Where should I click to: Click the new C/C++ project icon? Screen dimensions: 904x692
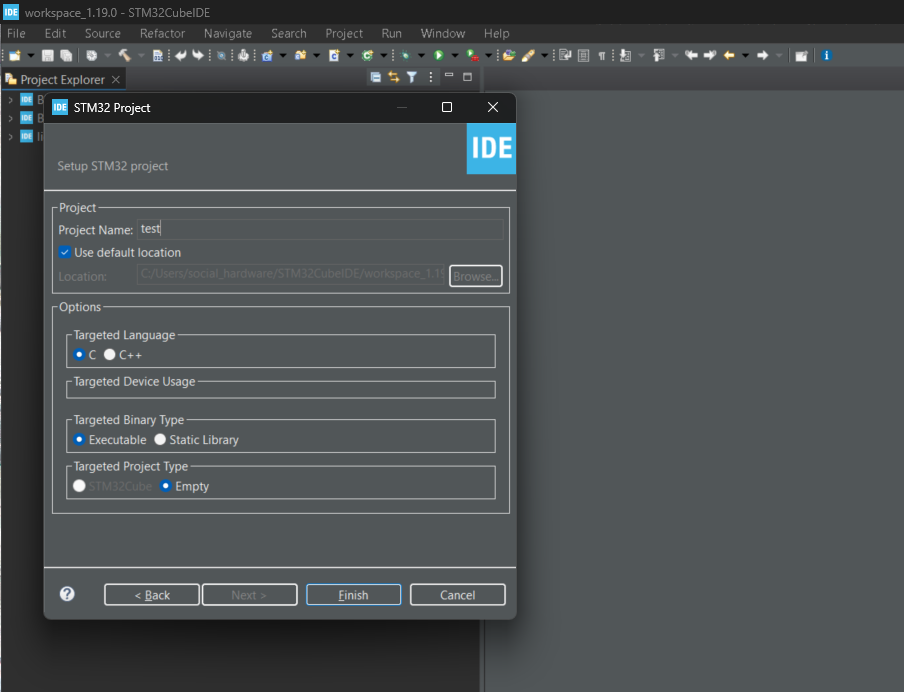coord(267,55)
